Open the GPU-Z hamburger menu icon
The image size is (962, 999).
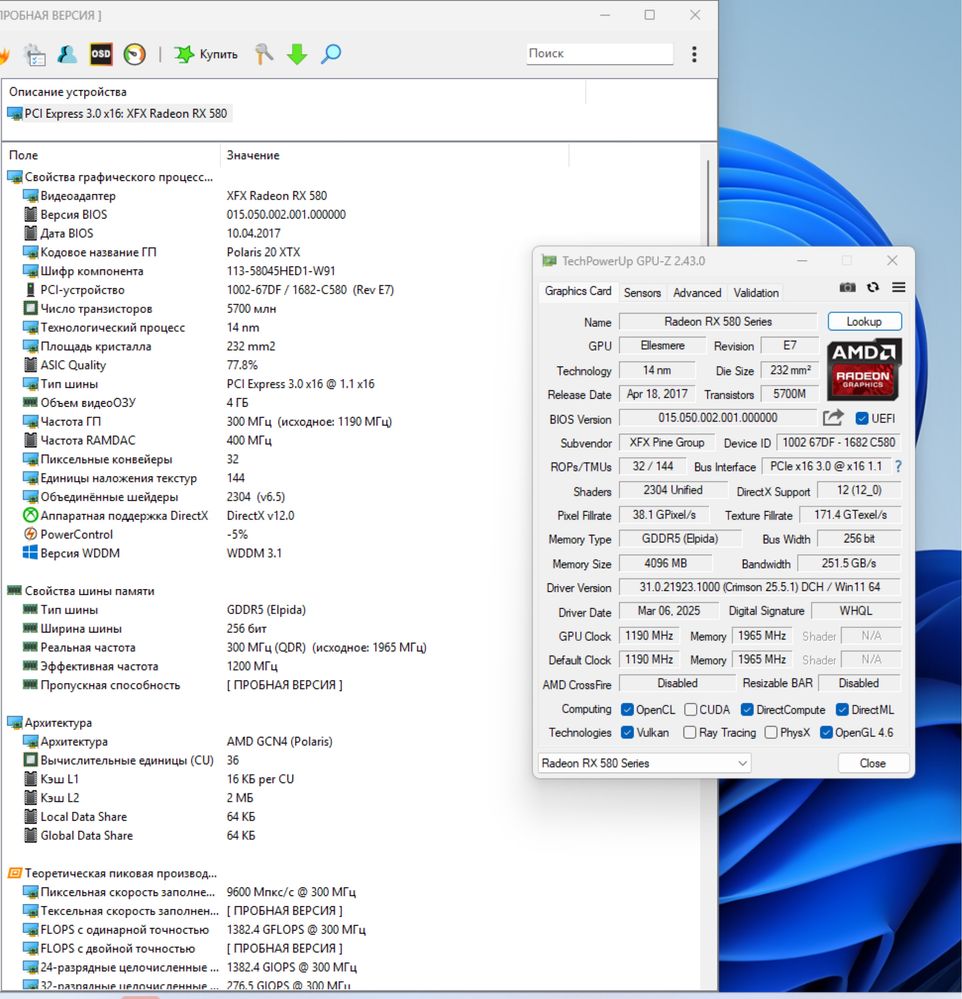pyautogui.click(x=898, y=287)
